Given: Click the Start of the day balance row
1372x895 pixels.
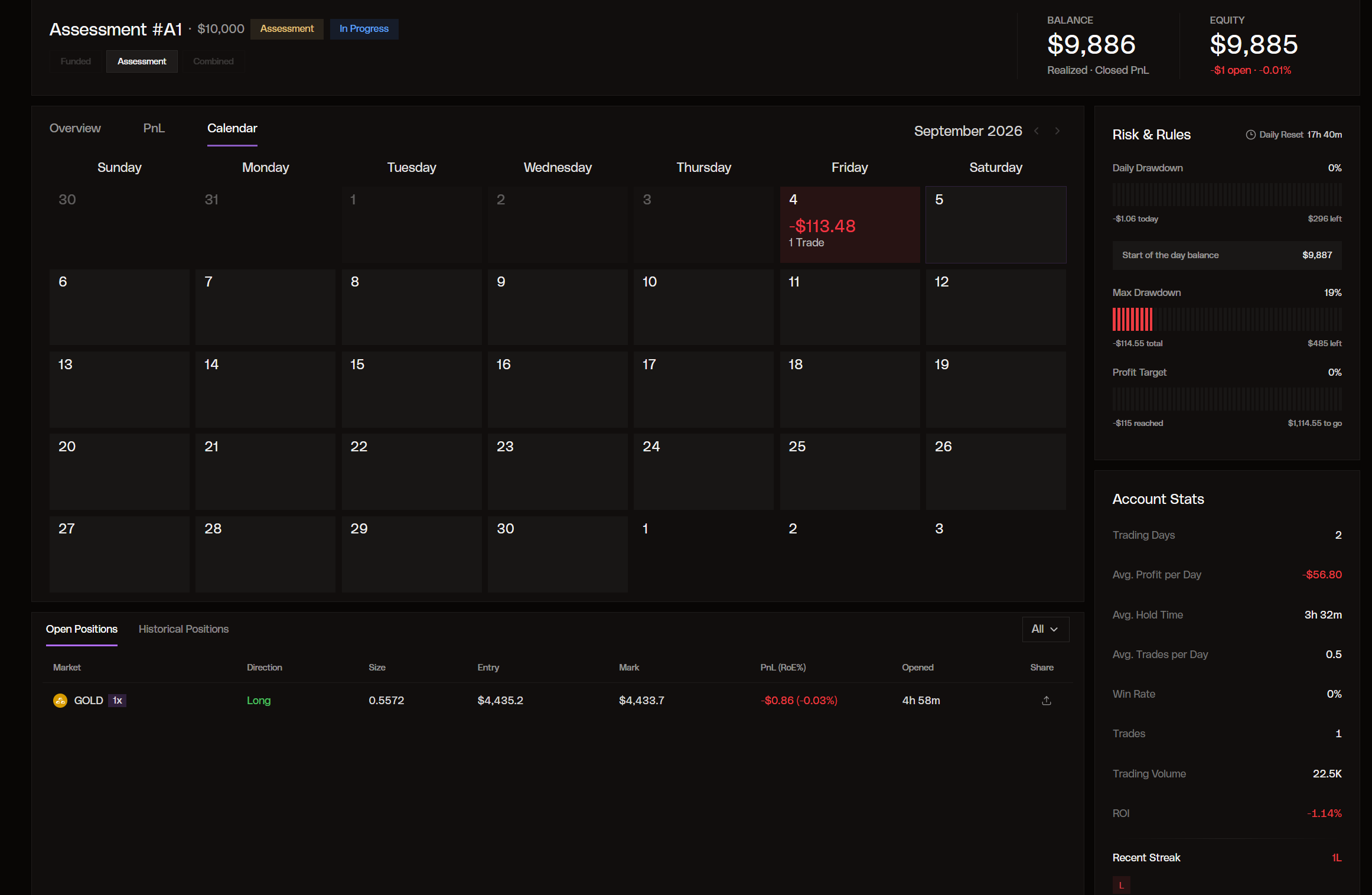Looking at the screenshot, I should click(1227, 255).
